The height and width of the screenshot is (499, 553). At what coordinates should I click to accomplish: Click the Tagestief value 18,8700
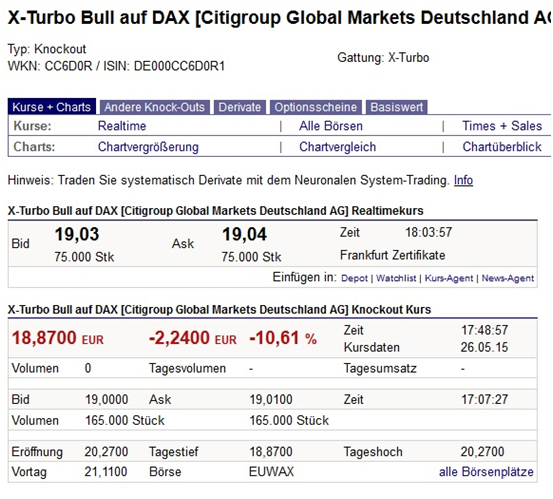click(x=271, y=452)
